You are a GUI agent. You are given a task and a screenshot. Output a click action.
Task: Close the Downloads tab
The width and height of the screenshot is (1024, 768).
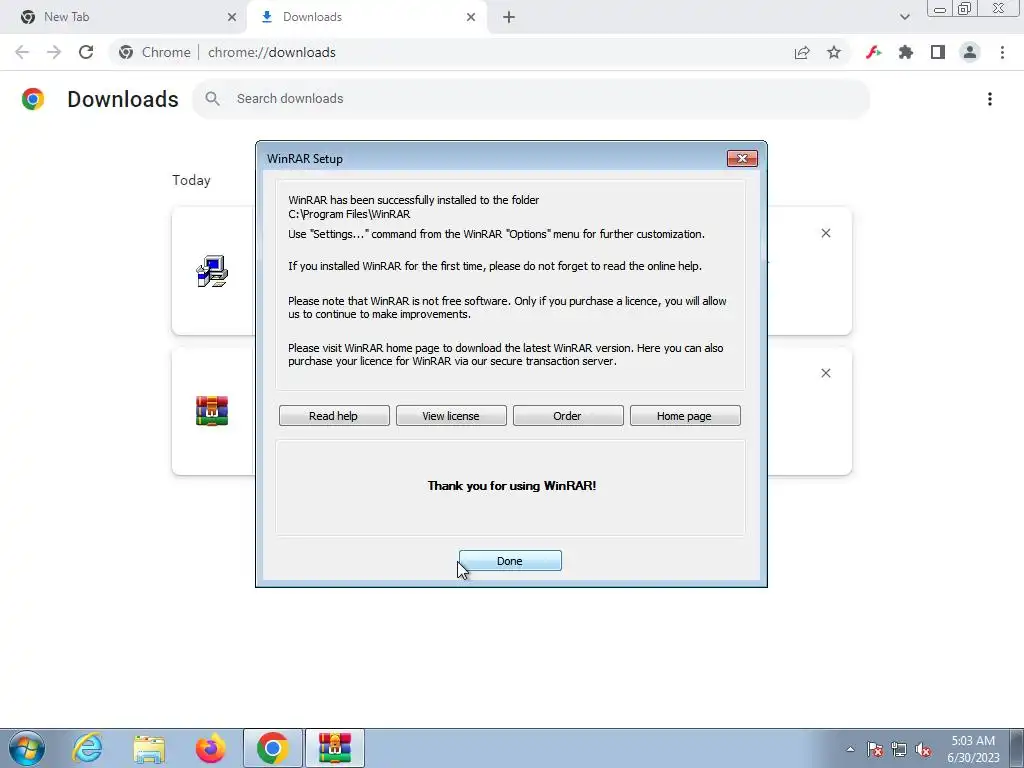click(471, 17)
